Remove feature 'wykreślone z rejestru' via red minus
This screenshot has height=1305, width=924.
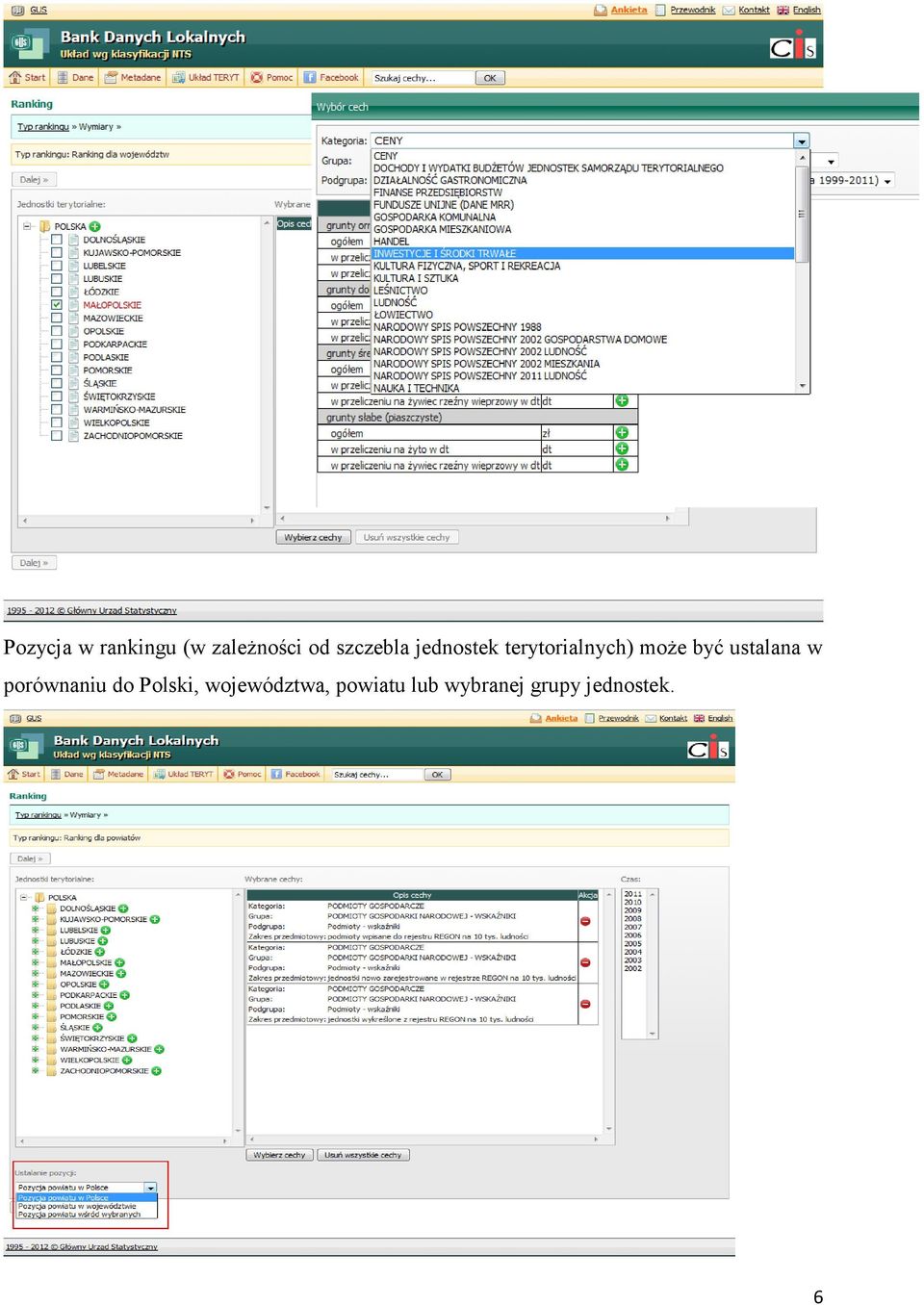(x=585, y=1004)
